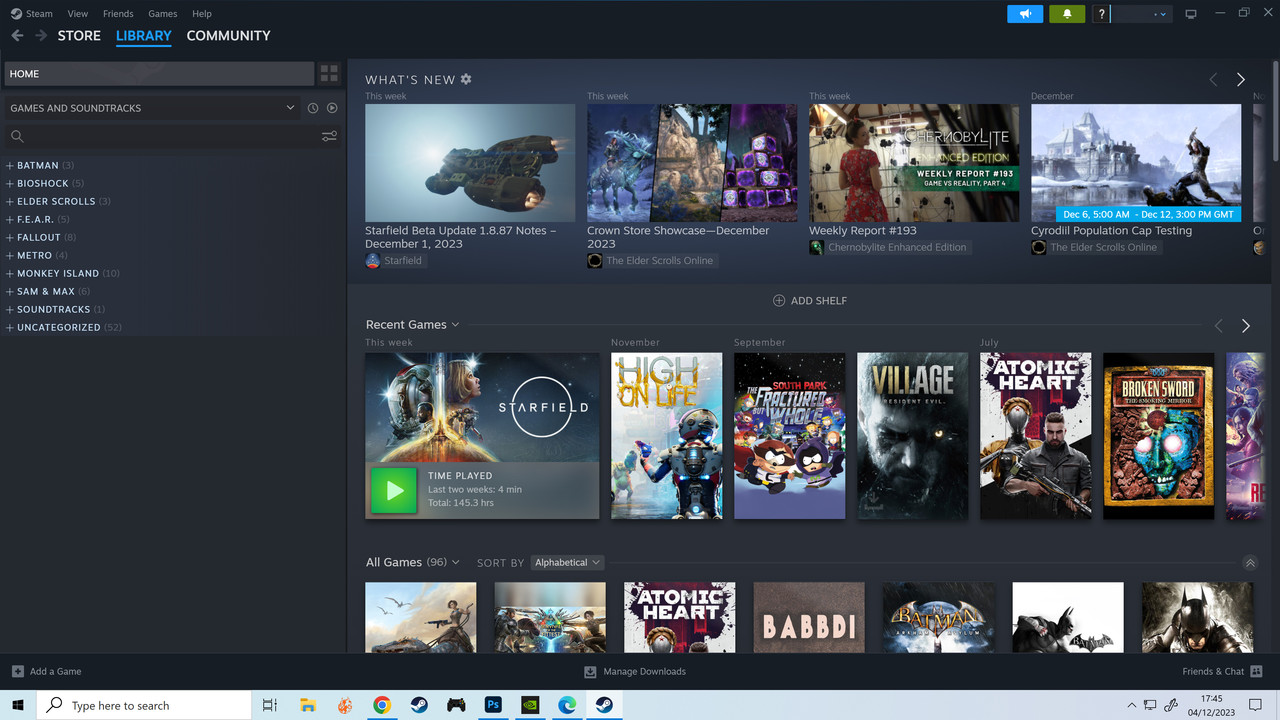Select Resident Evil Village cover
The height and width of the screenshot is (720, 1280).
point(913,436)
